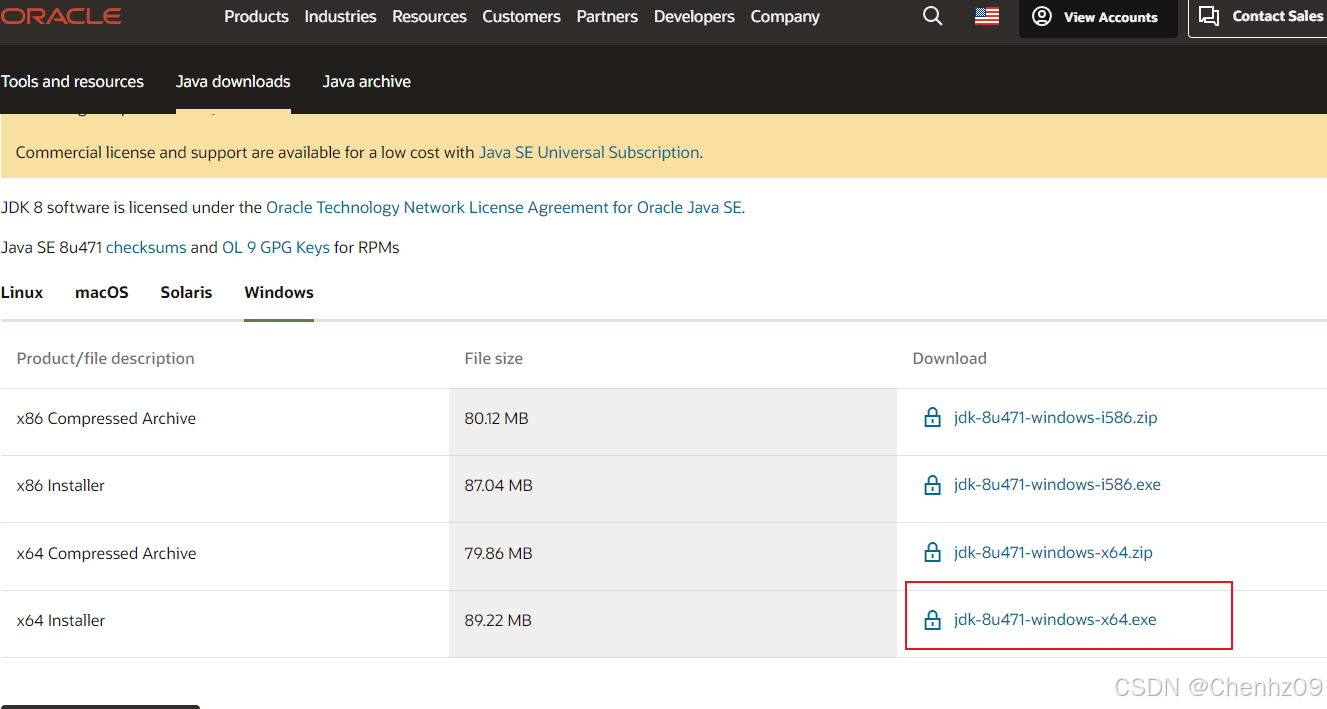Select the Linux platform tab
The image size is (1327, 709).
(x=22, y=292)
